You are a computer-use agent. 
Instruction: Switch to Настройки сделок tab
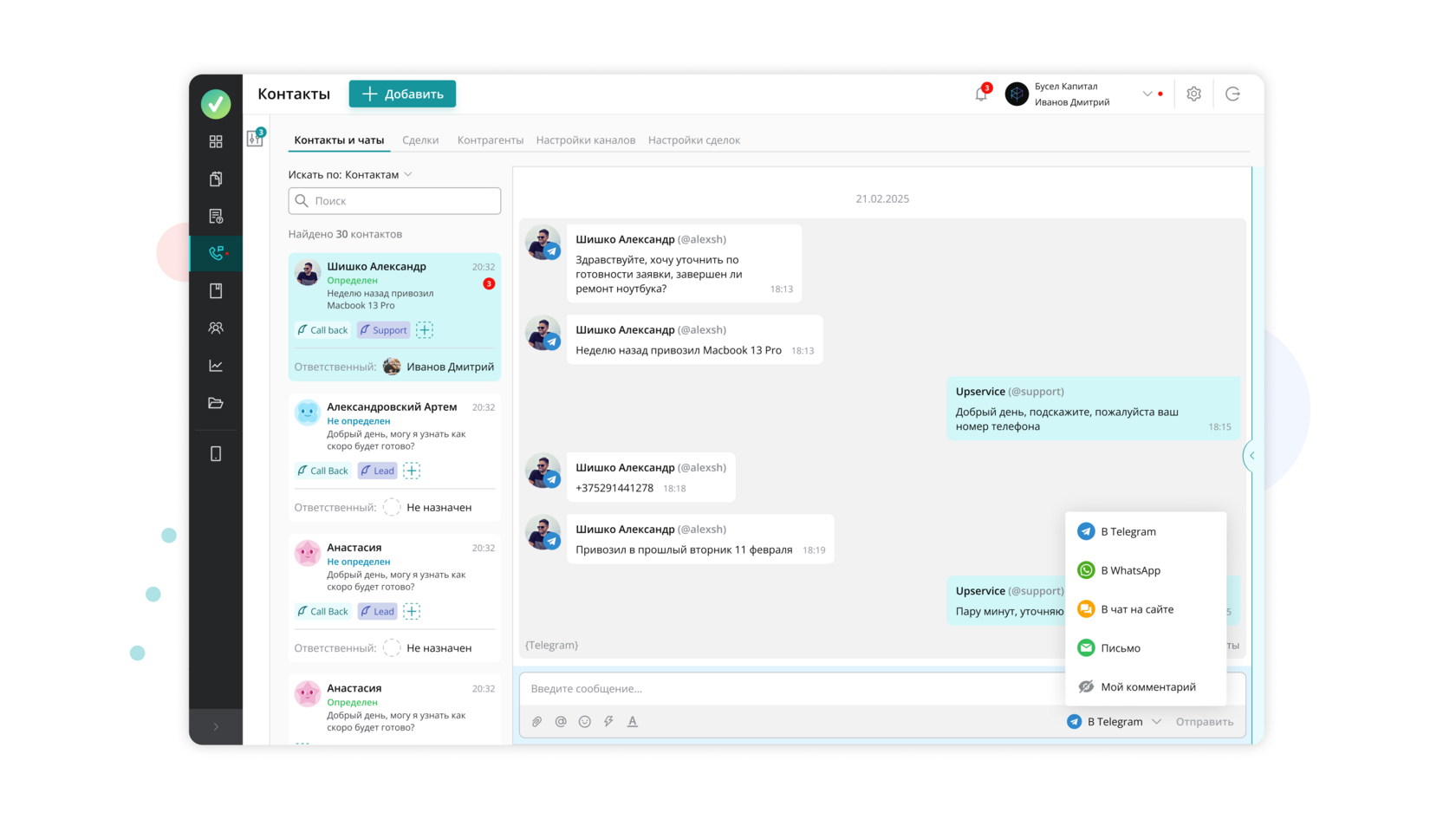tap(694, 140)
